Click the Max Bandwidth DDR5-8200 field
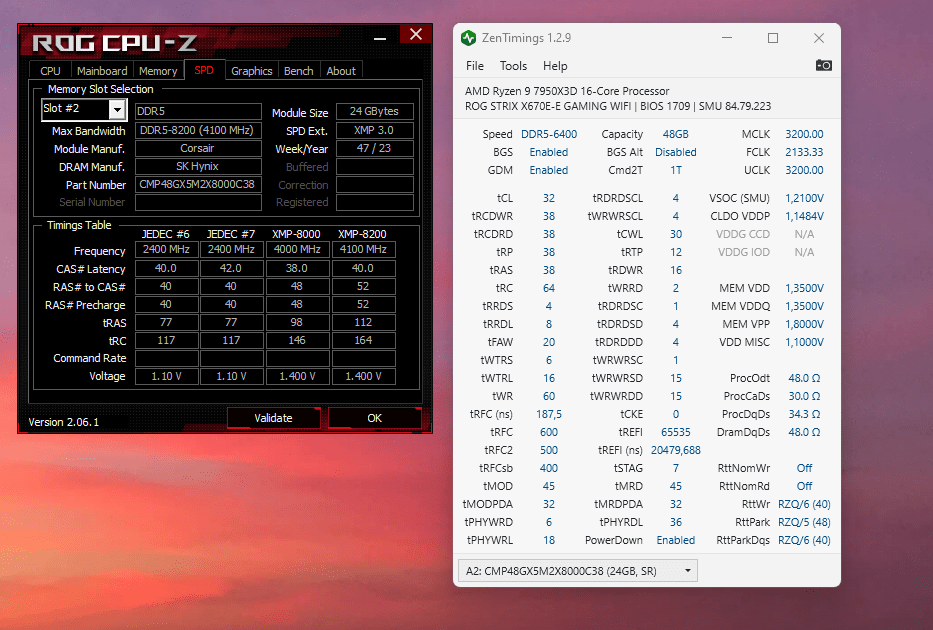Viewport: 933px width, 630px height. [x=198, y=130]
